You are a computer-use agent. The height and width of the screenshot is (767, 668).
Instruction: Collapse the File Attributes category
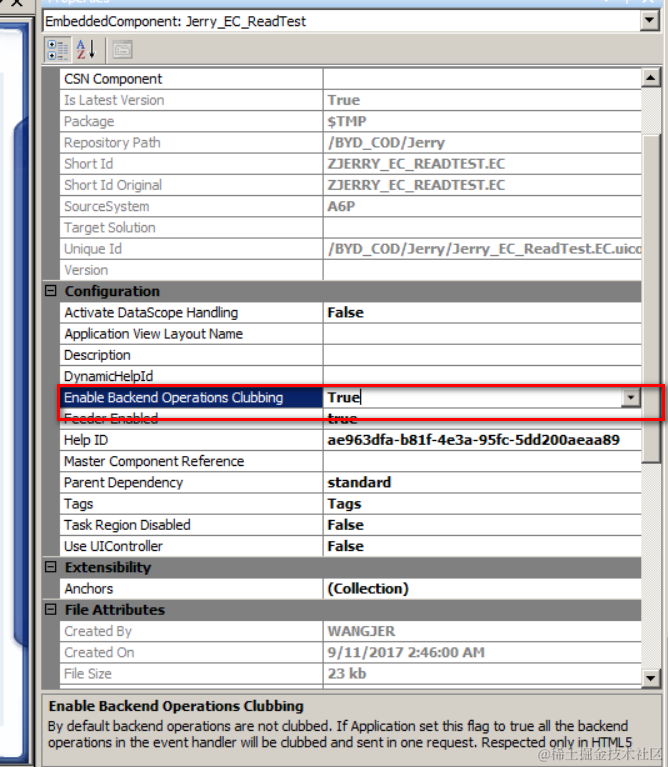[x=50, y=609]
